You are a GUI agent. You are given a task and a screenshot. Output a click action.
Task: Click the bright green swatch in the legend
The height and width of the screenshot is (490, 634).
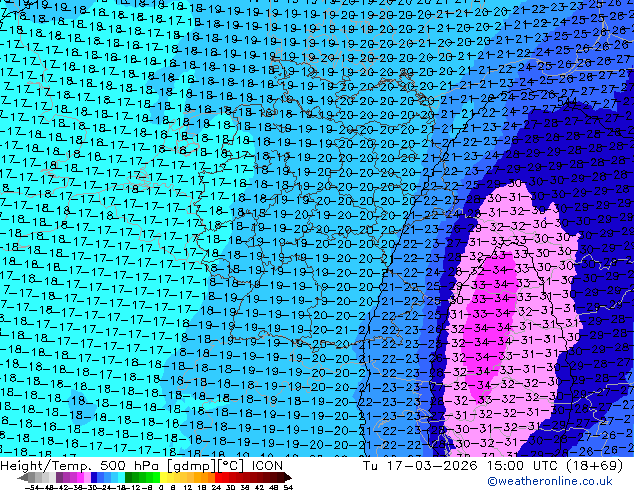[x=156, y=478]
